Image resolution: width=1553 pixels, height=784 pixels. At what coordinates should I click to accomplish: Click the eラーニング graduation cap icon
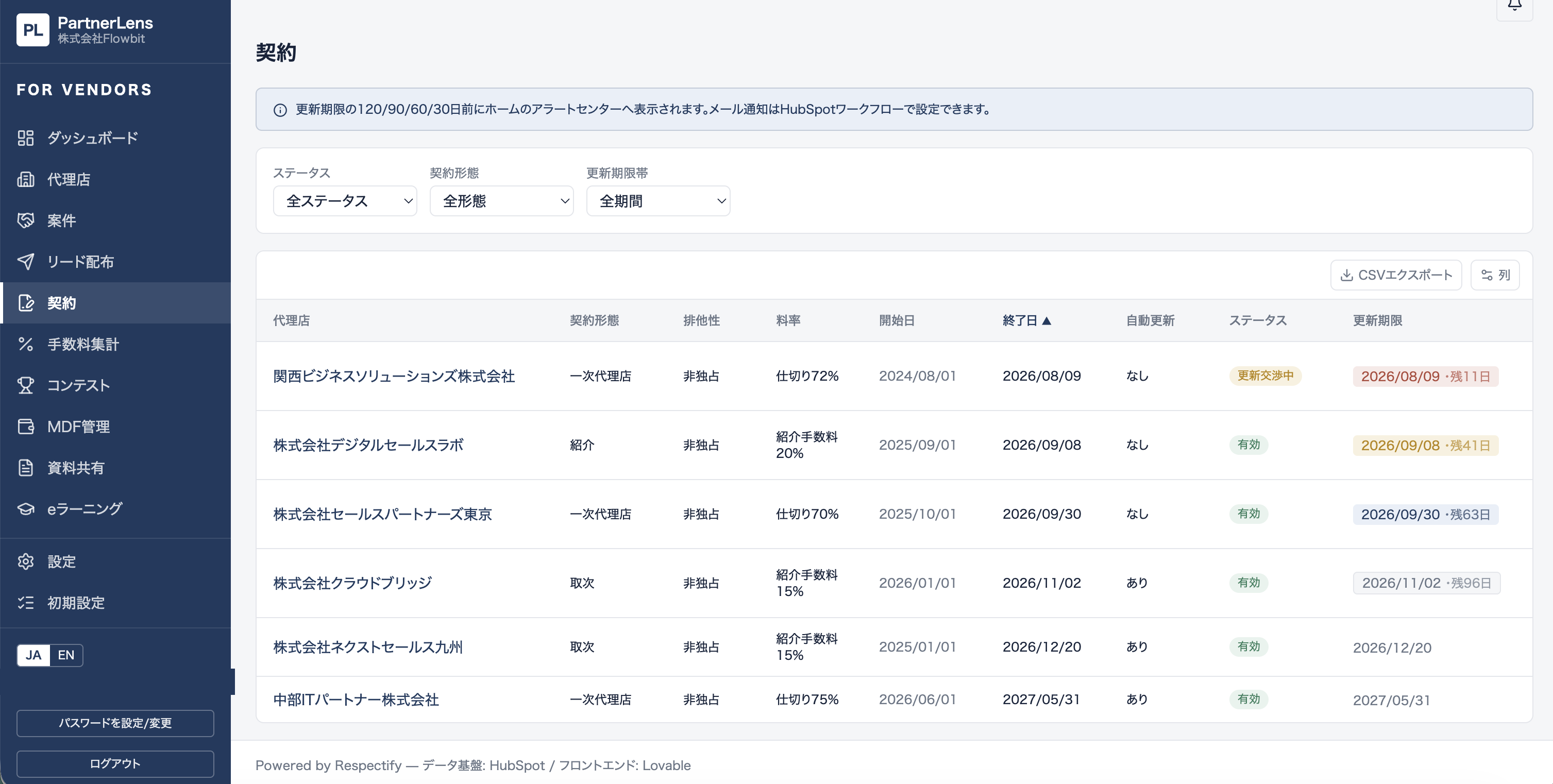point(25,508)
